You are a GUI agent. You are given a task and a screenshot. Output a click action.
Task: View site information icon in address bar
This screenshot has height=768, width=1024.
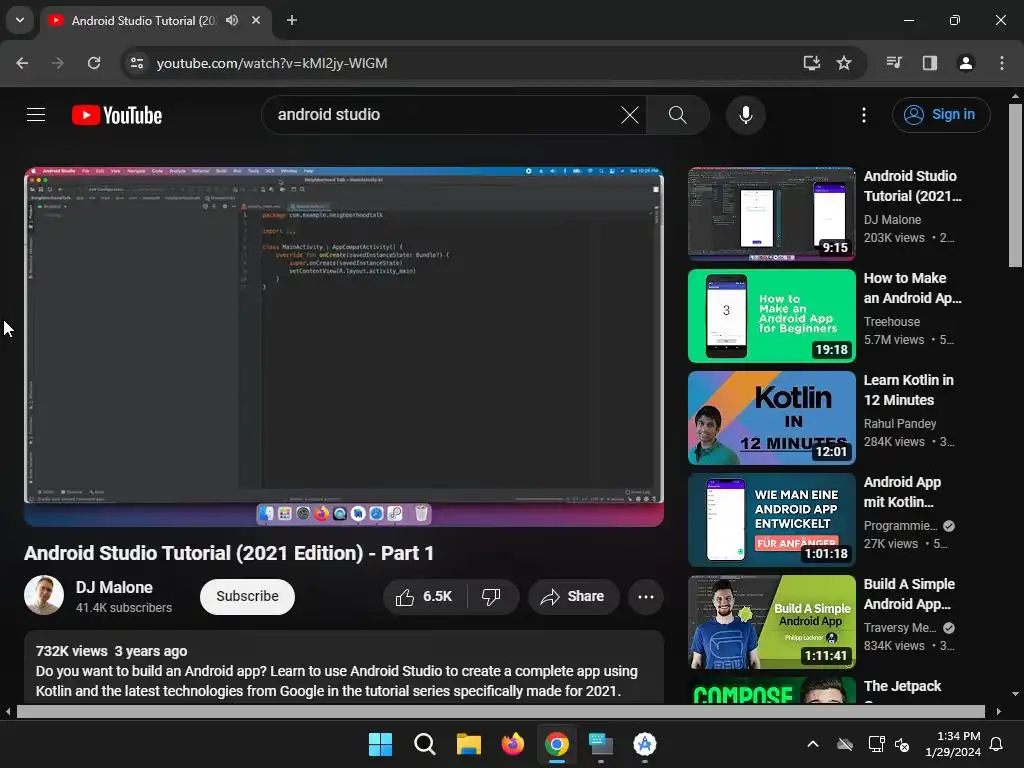tap(137, 63)
